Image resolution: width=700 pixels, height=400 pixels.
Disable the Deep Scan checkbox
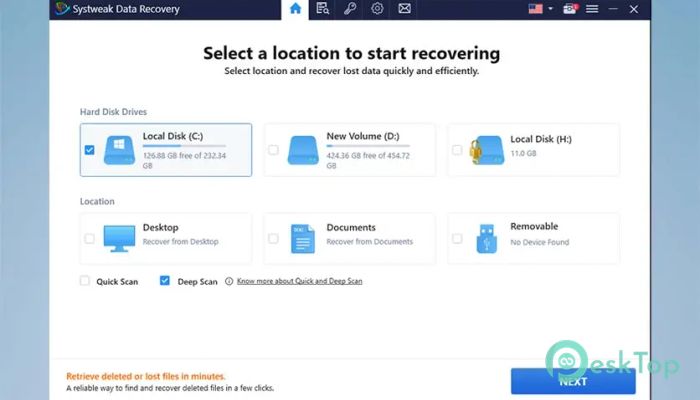tap(165, 281)
